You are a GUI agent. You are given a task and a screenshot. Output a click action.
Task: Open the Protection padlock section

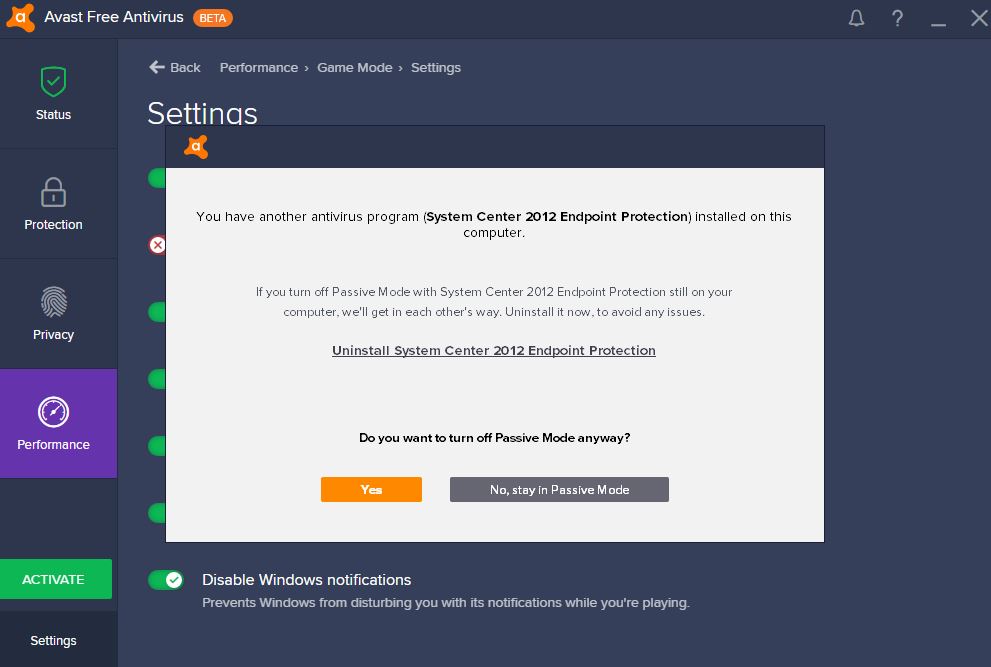click(x=54, y=204)
